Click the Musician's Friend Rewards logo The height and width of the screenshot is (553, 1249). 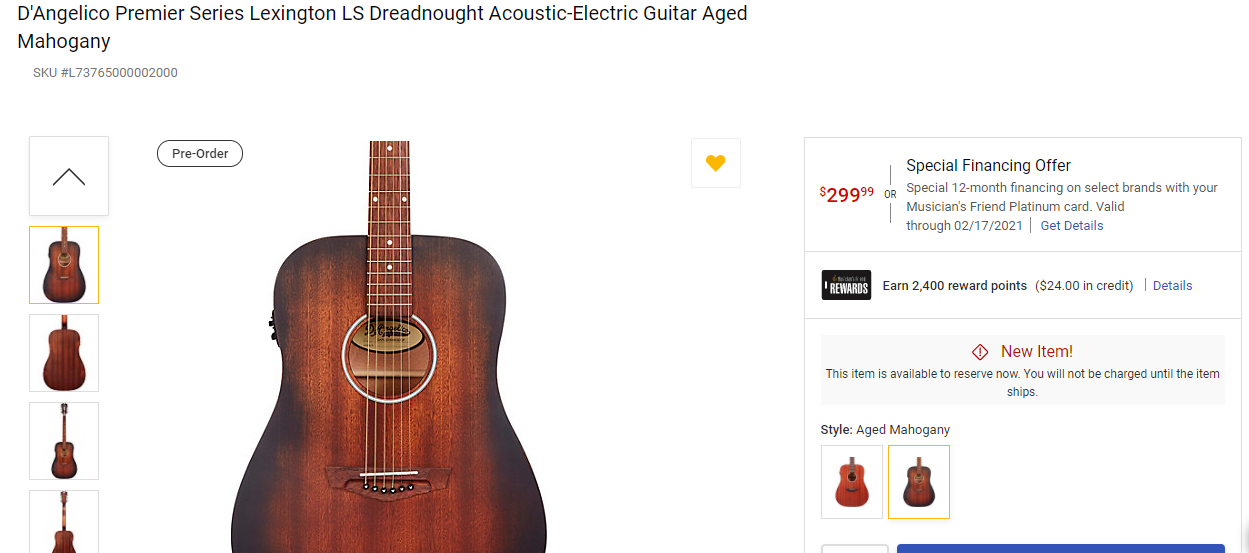(846, 285)
